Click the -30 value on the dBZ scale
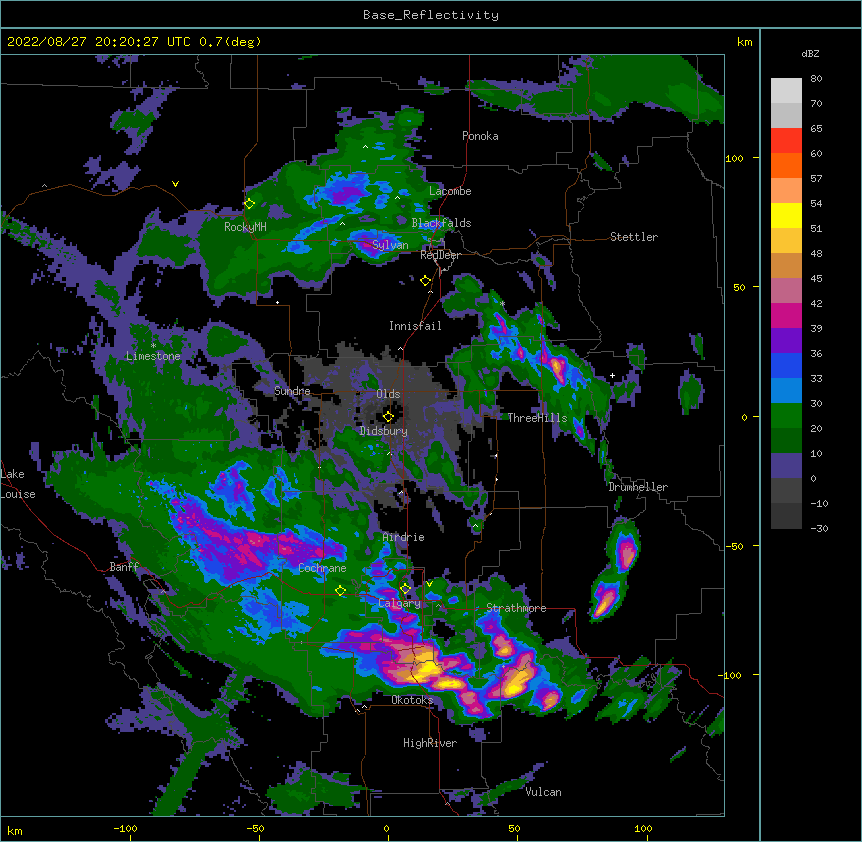Screen dimensions: 862x842 [x=819, y=528]
